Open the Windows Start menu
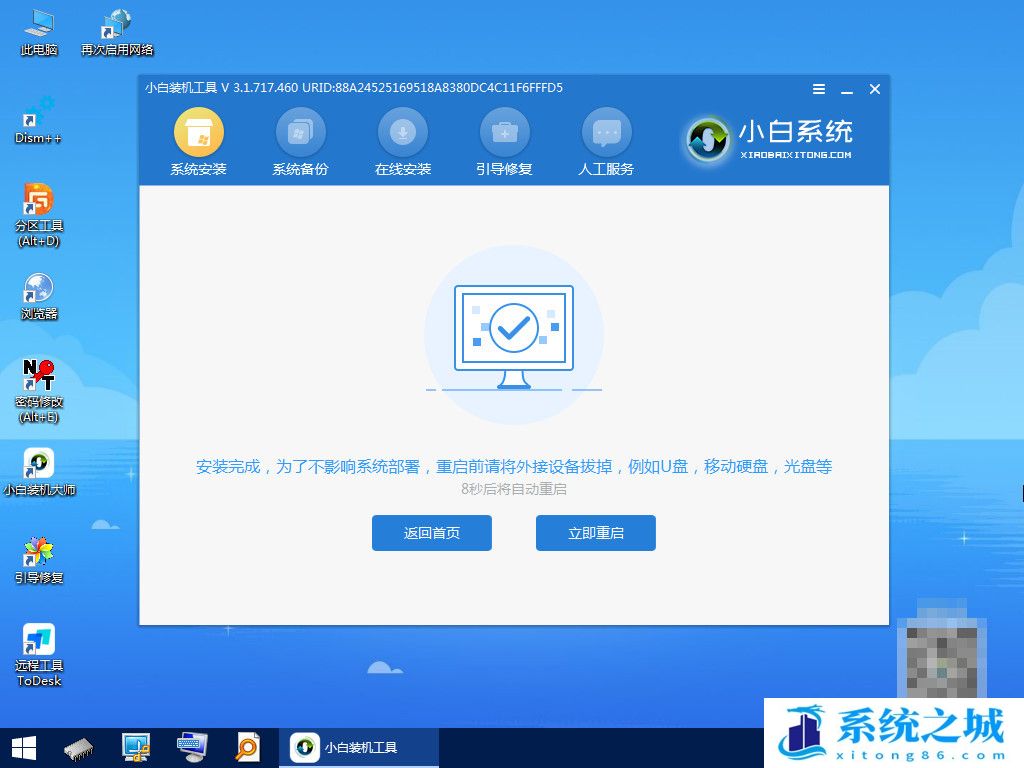Screen dimensions: 1024x768 [22, 747]
